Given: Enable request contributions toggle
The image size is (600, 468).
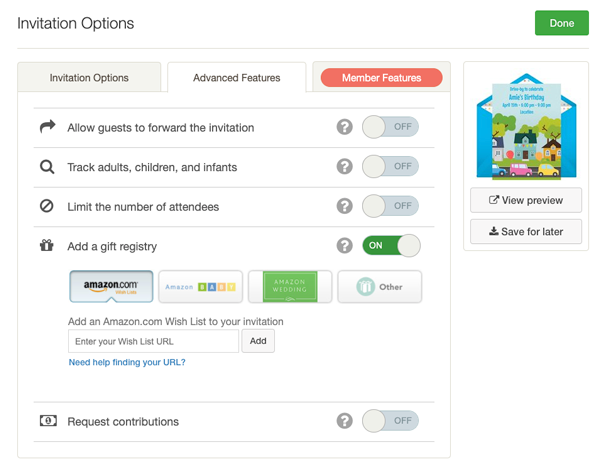Looking at the screenshot, I should pyautogui.click(x=390, y=421).
